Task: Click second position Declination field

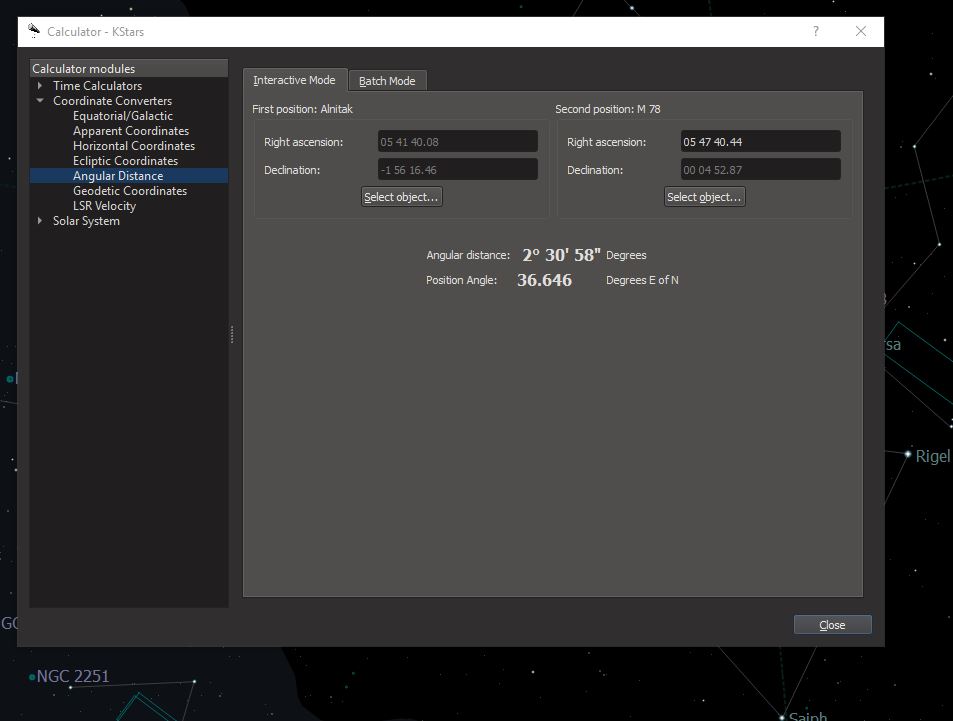Action: tap(760, 170)
